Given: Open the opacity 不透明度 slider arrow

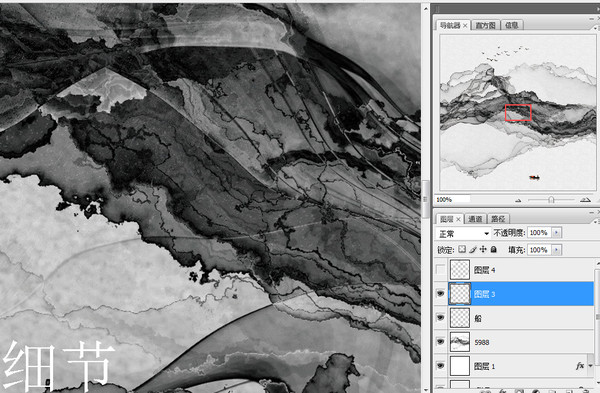Looking at the screenshot, I should pos(556,233).
